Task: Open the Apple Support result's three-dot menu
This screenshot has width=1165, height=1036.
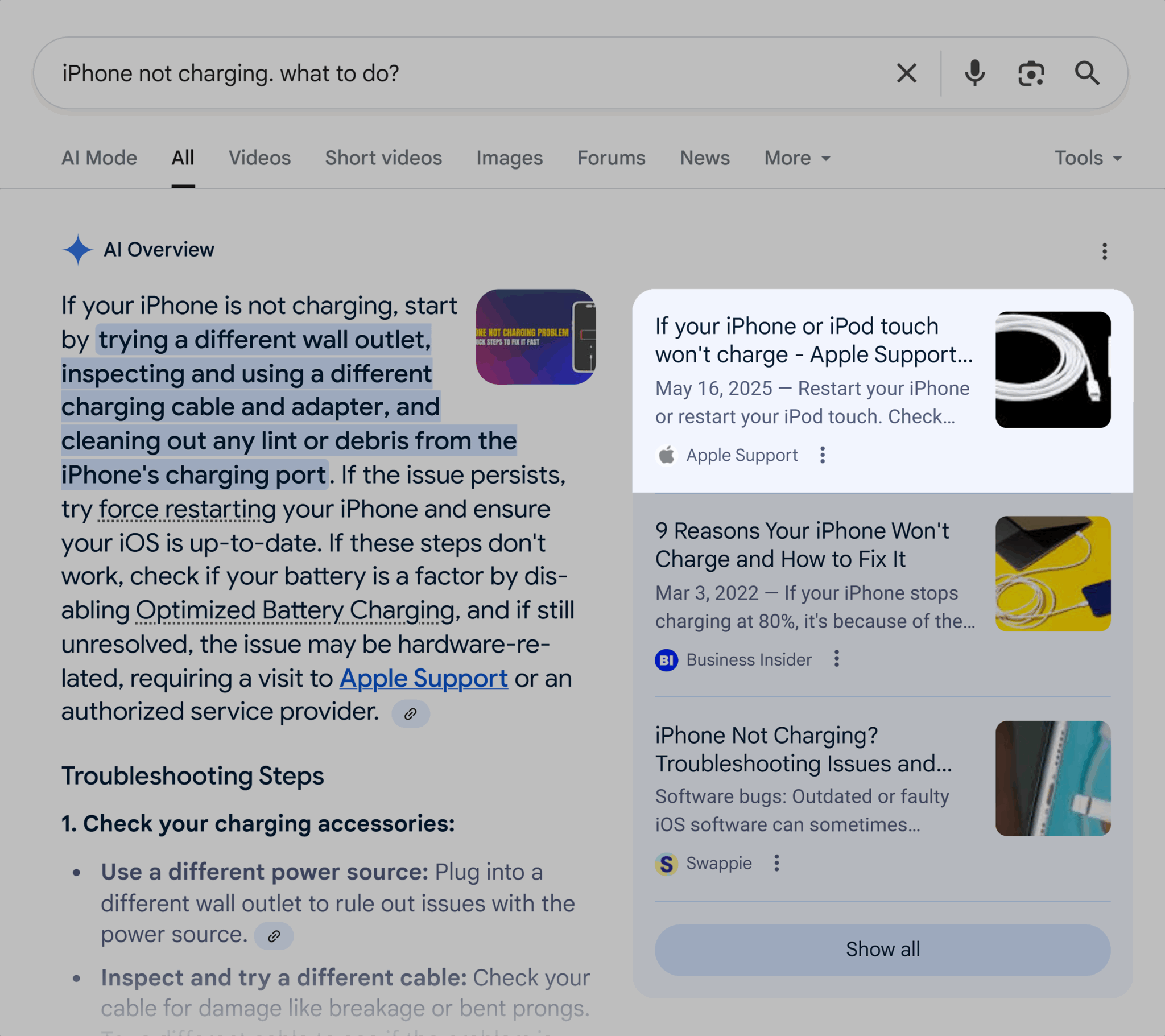Action: (x=823, y=455)
